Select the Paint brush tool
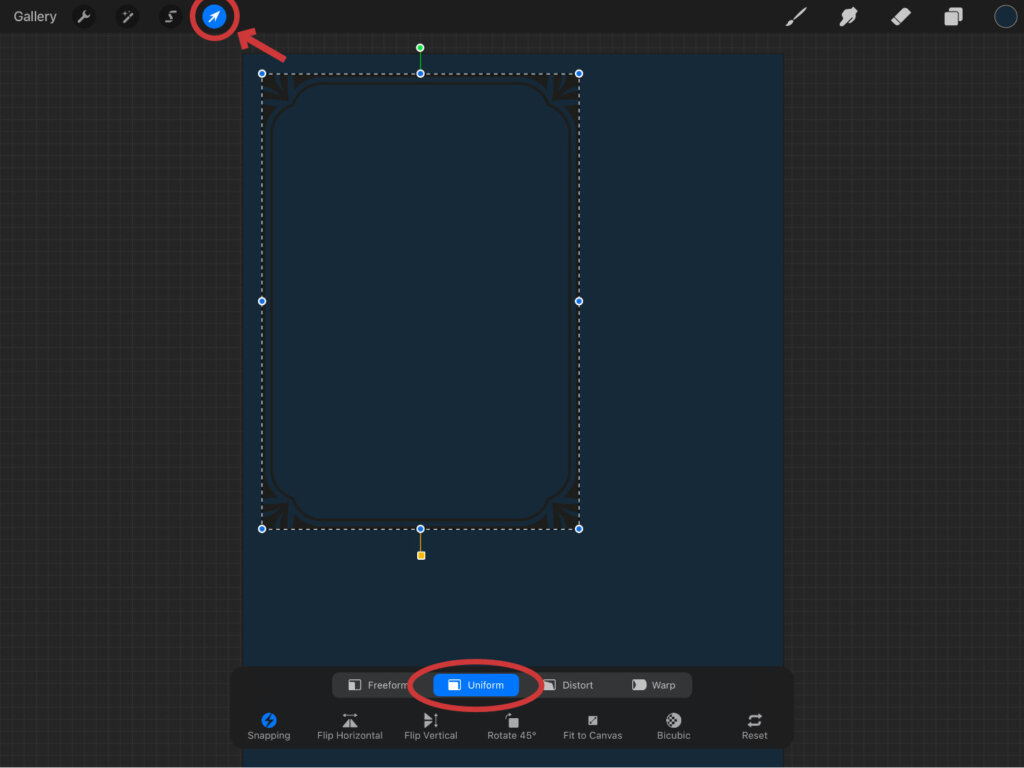The height and width of the screenshot is (768, 1024). [796, 17]
